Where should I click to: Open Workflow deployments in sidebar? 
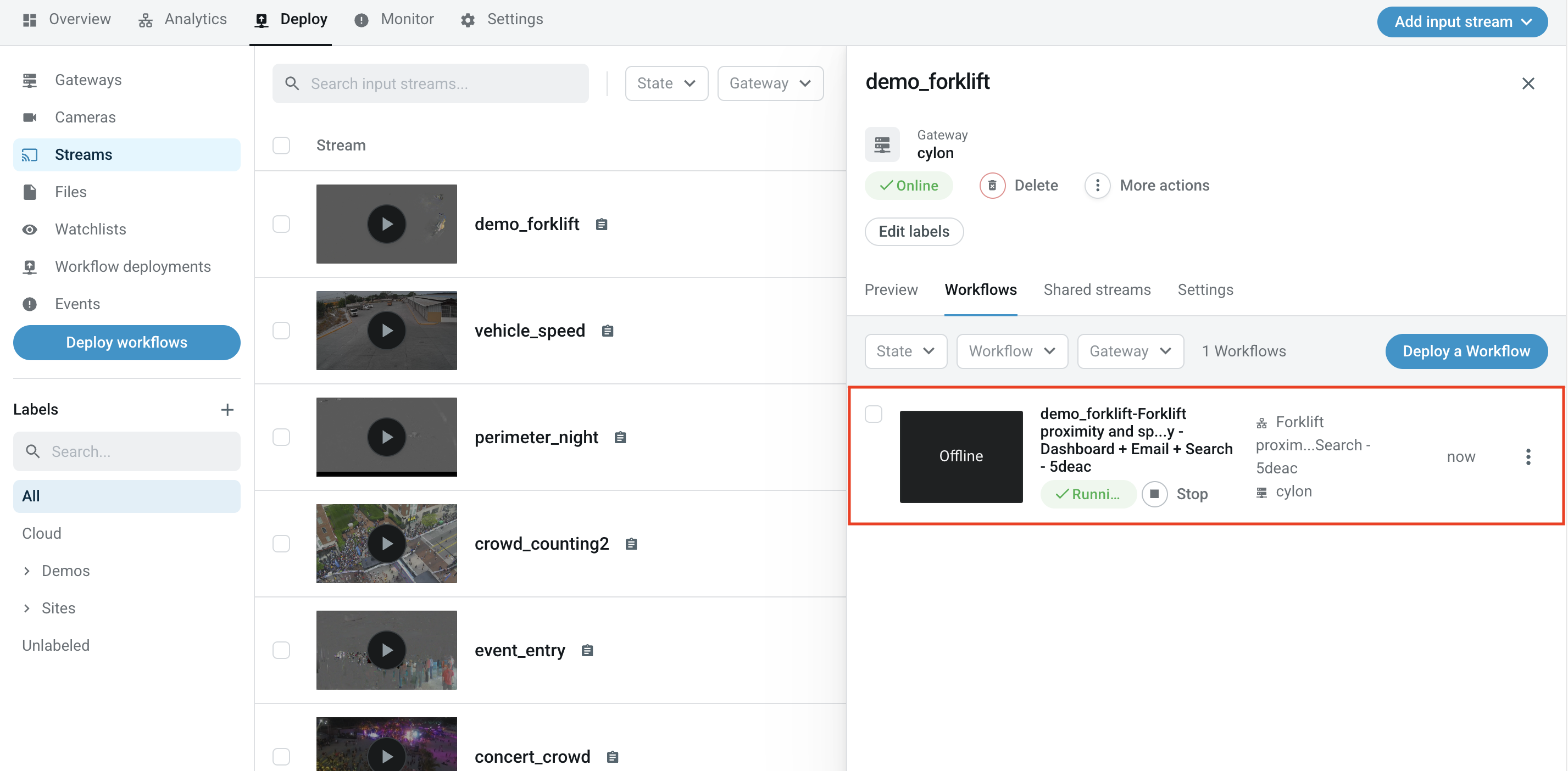click(x=126, y=266)
